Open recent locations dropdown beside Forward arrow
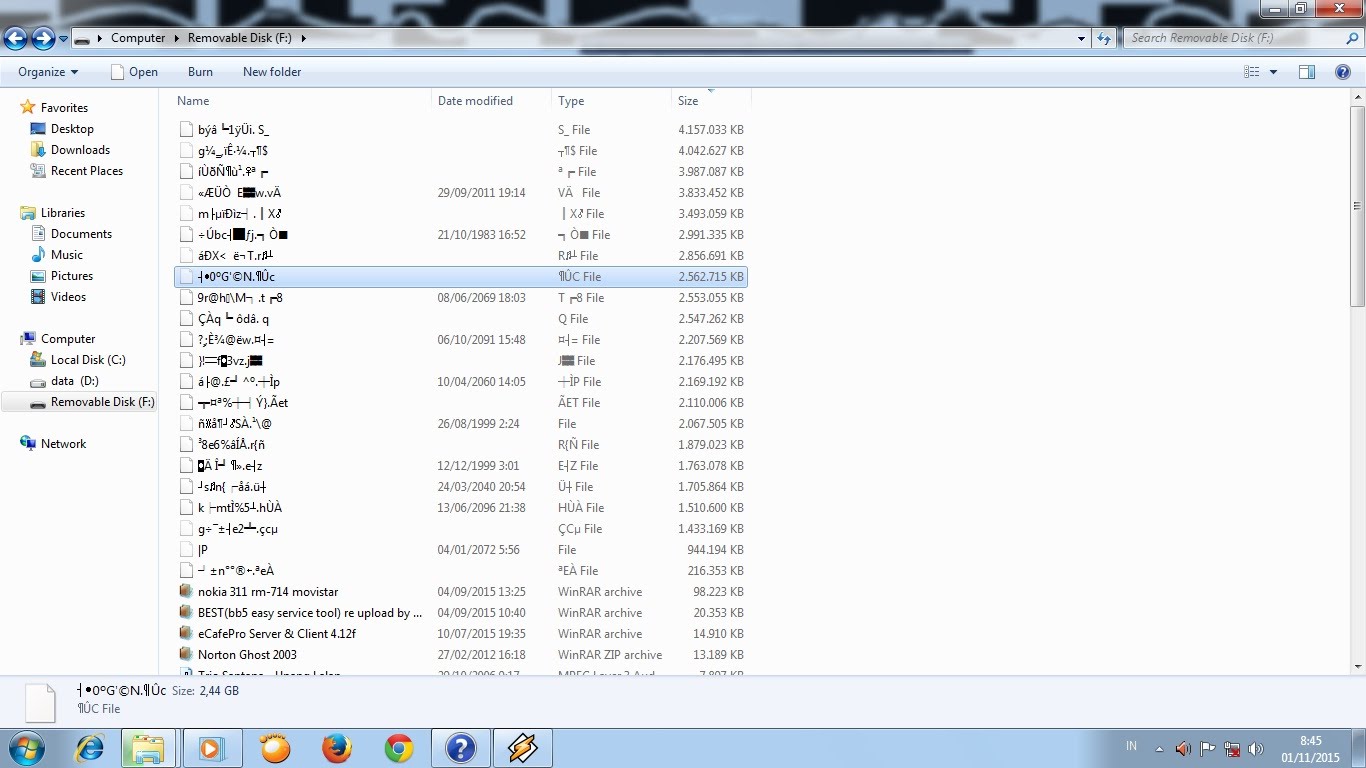 coord(63,39)
